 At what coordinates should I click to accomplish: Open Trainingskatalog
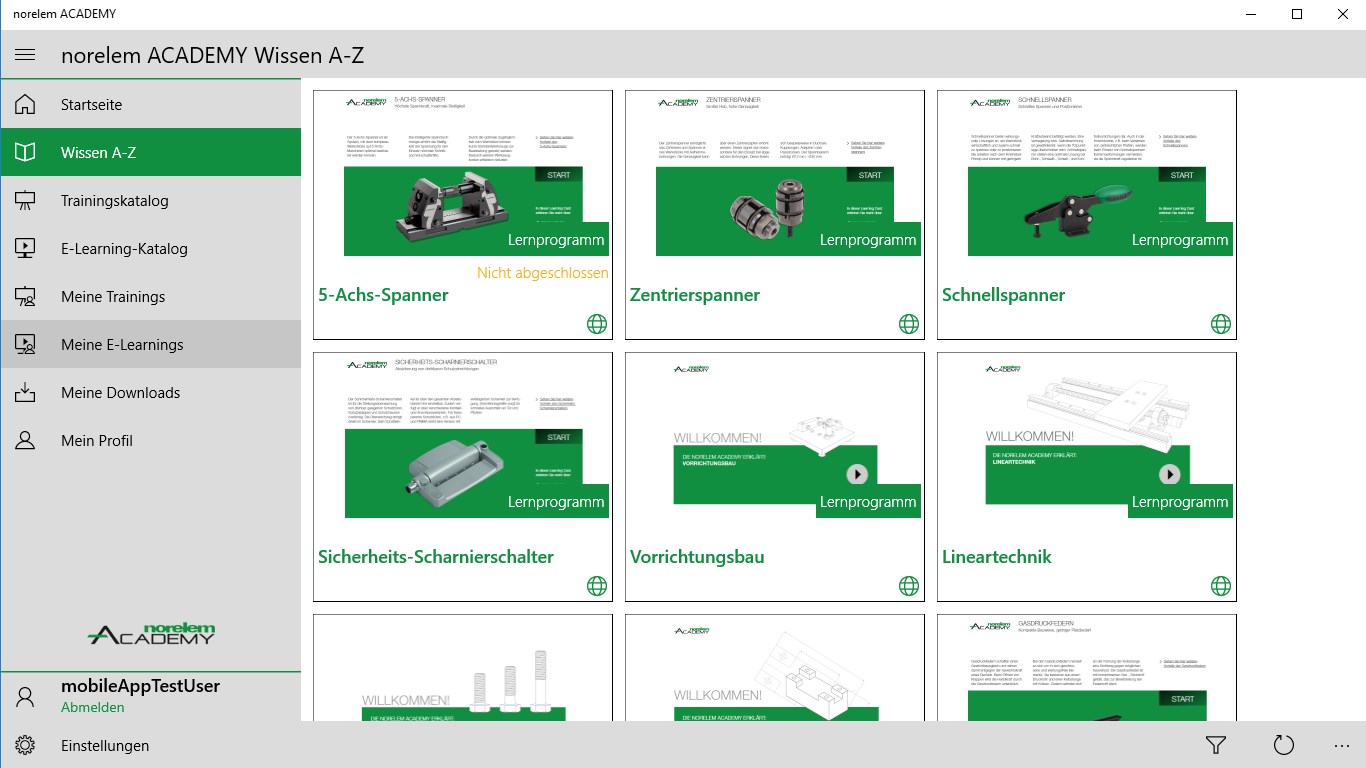tap(150, 200)
